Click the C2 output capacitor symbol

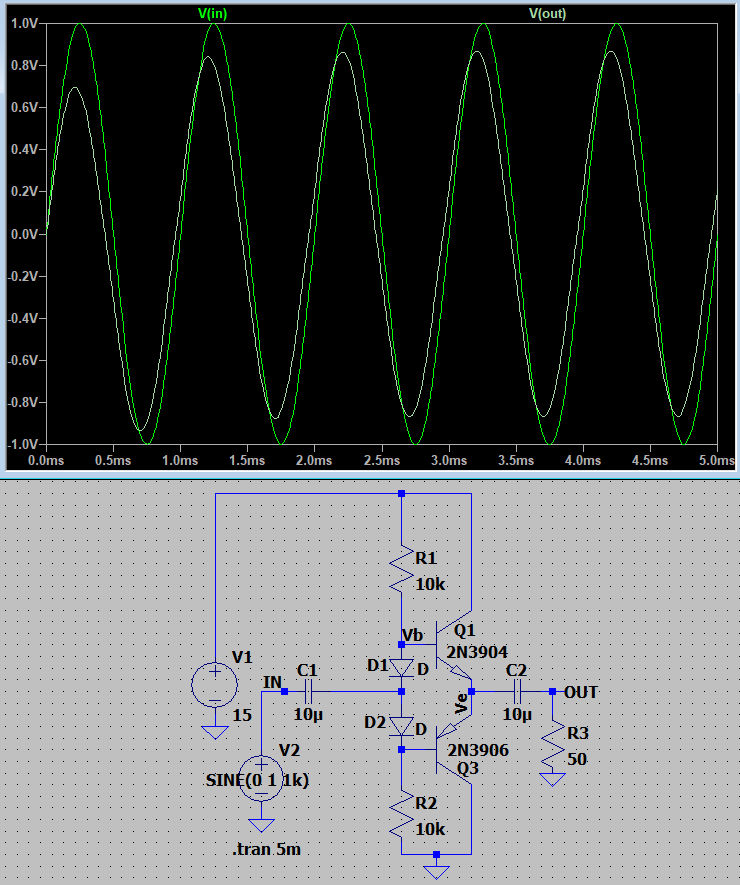(x=518, y=691)
